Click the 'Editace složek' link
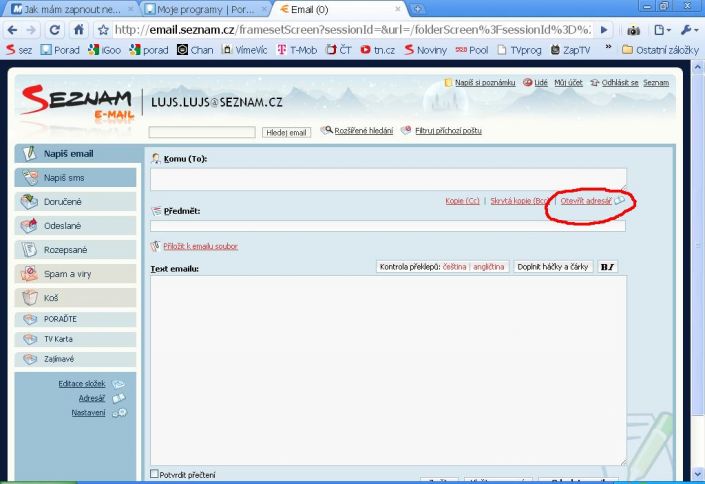Viewport: 705px width, 484px height. coord(82,384)
